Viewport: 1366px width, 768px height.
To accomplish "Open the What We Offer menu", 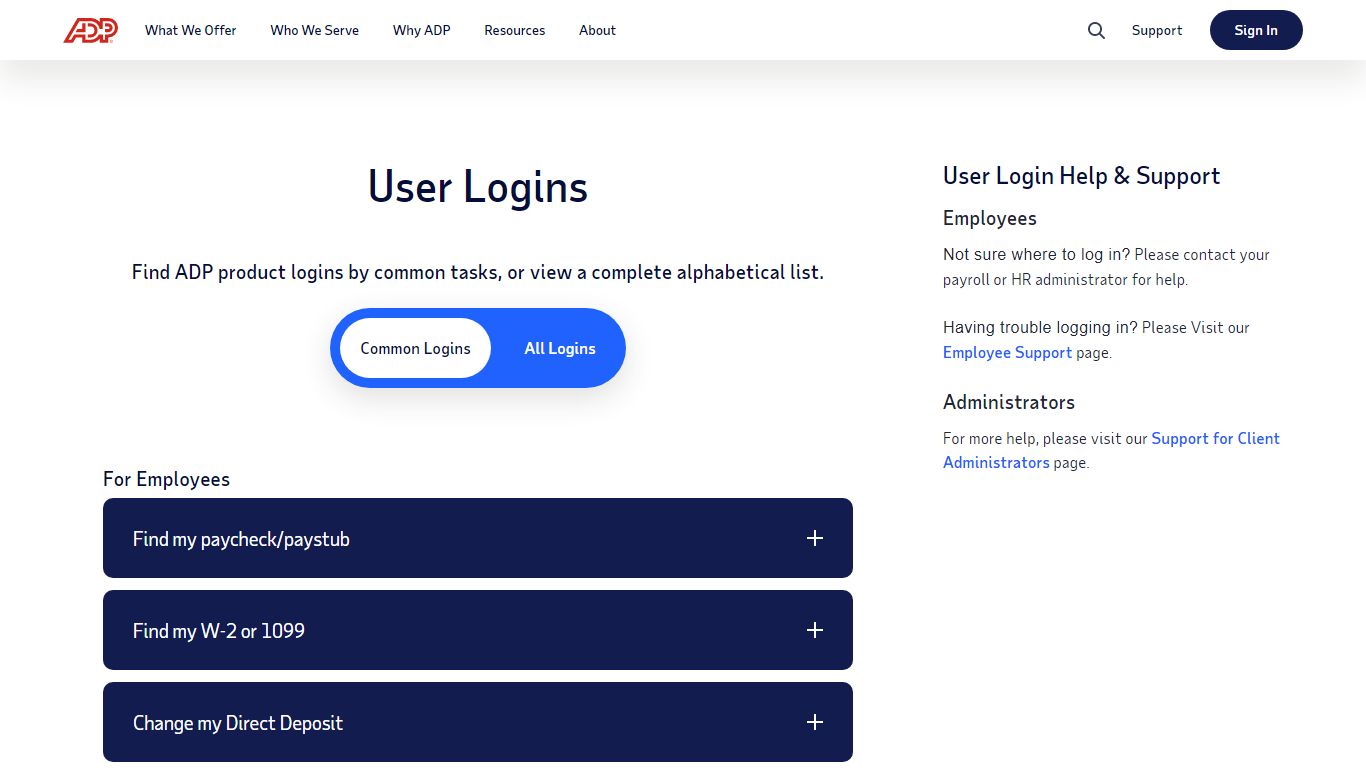I will [x=191, y=30].
